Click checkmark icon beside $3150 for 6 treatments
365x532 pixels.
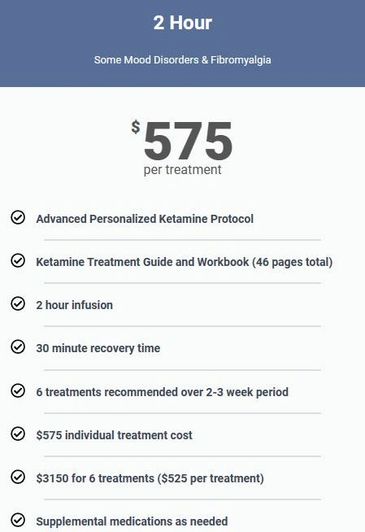coord(18,477)
